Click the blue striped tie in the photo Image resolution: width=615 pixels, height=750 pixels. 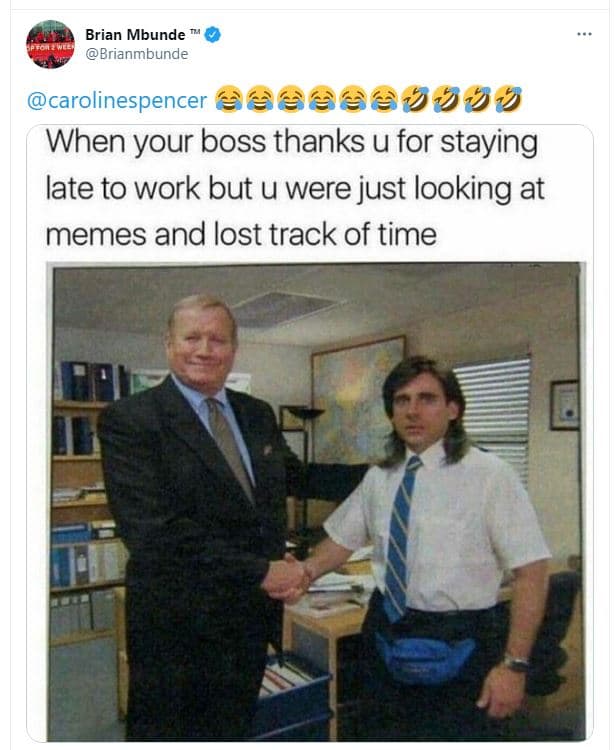(399, 538)
